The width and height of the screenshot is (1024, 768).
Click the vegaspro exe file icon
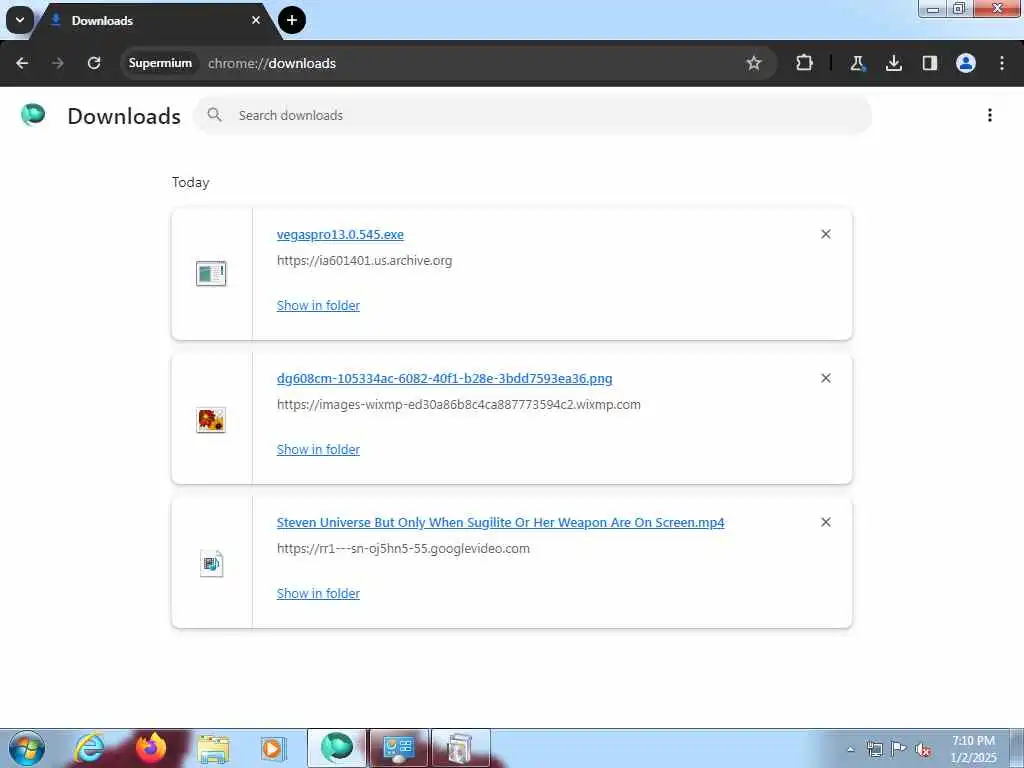point(211,274)
